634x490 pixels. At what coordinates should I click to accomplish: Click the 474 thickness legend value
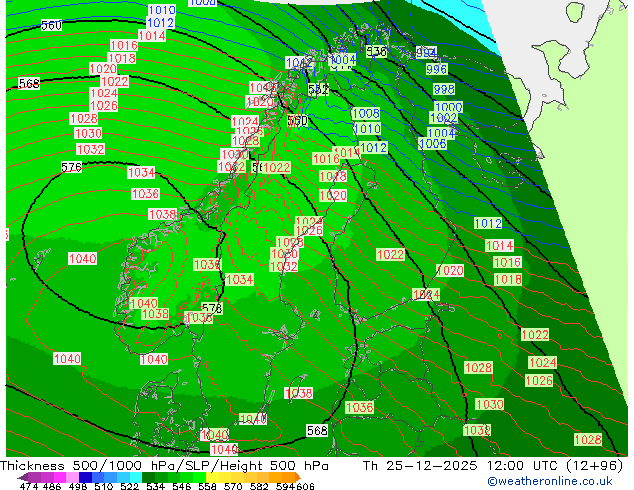29,486
